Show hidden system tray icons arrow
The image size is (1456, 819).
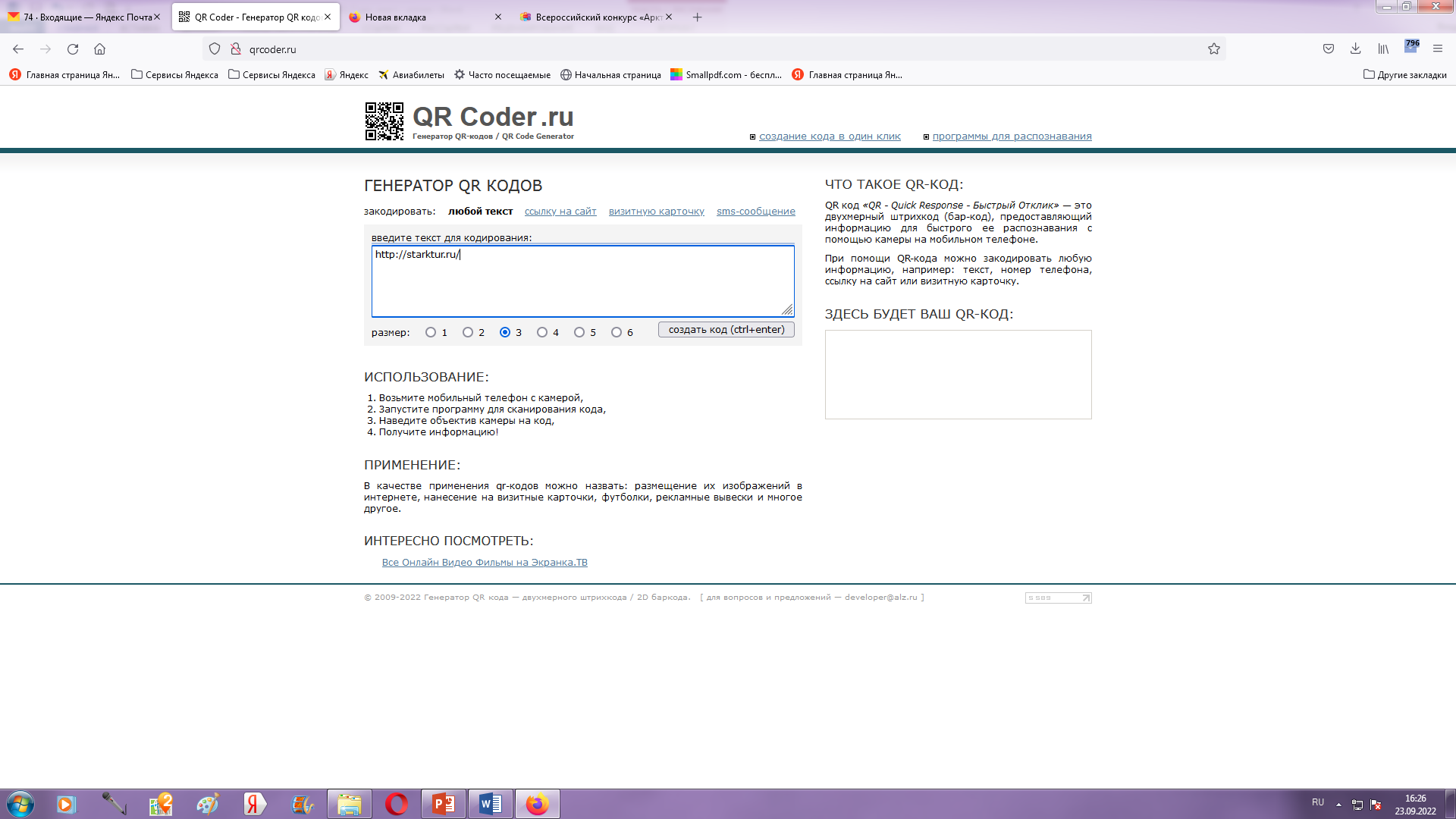coord(1338,804)
